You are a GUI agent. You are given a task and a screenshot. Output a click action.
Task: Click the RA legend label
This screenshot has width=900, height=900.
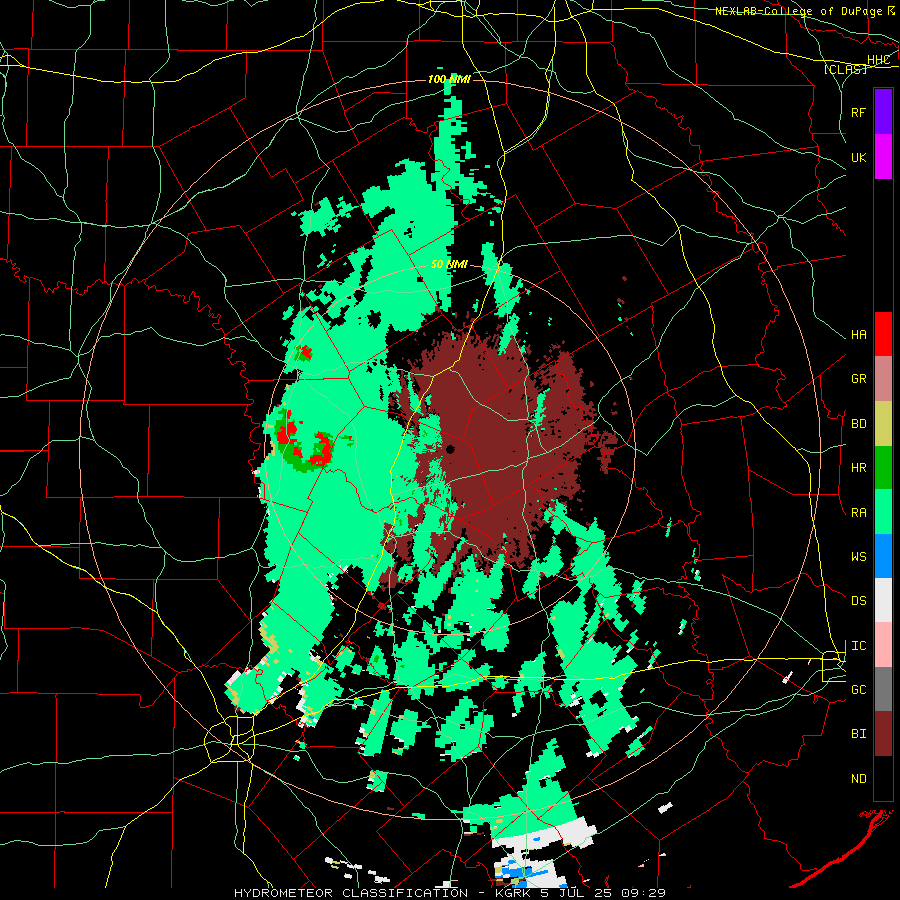coord(858,513)
